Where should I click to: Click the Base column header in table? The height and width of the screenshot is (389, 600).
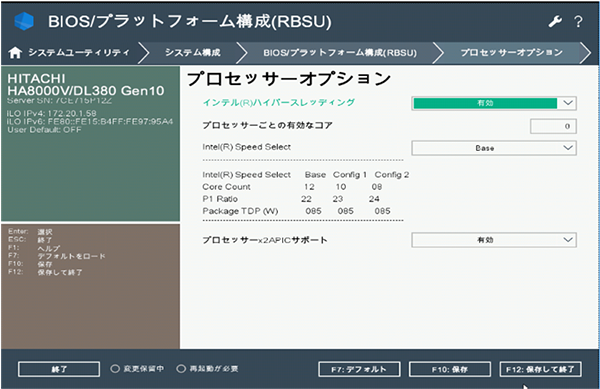coord(315,175)
